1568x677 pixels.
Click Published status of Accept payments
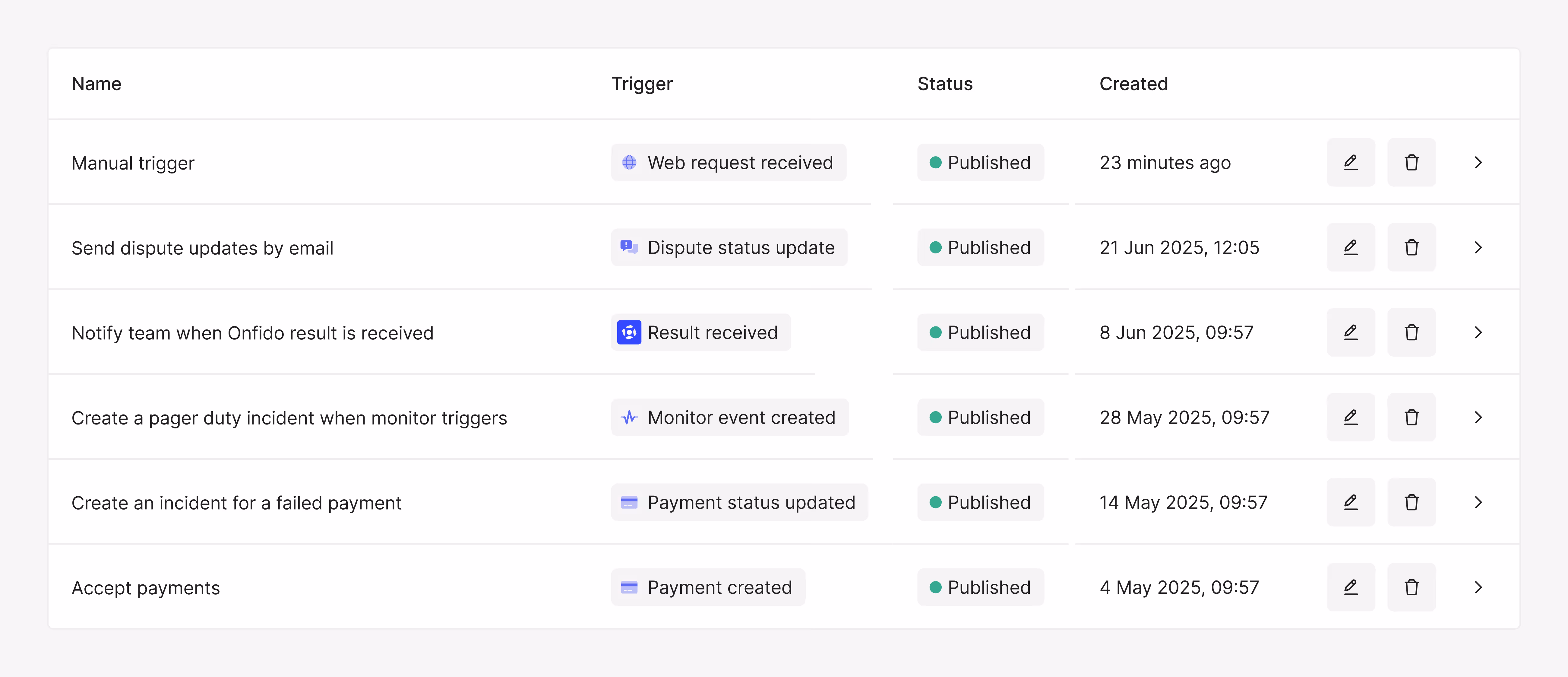pyautogui.click(x=981, y=587)
